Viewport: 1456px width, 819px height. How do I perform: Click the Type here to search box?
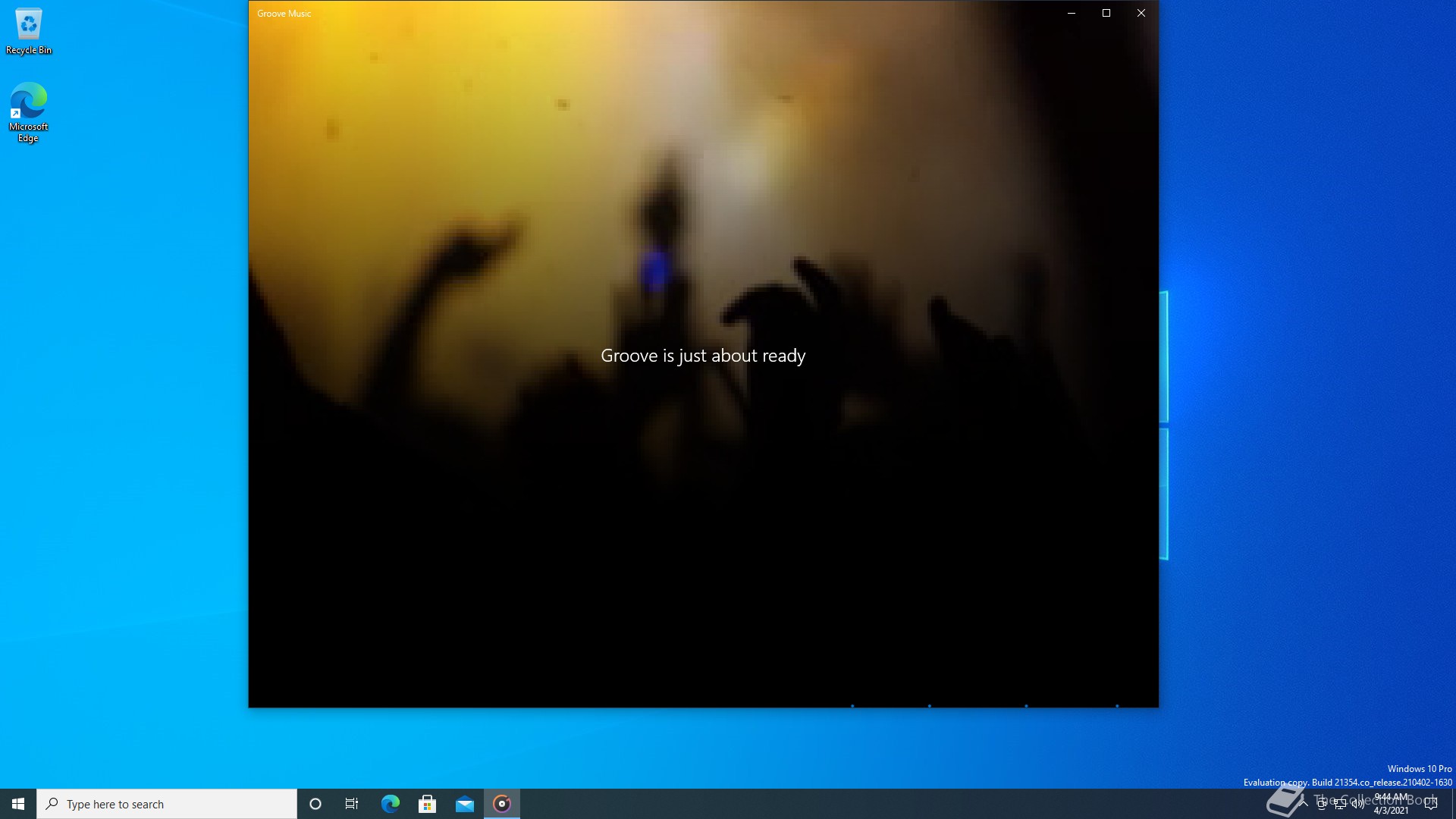point(167,804)
